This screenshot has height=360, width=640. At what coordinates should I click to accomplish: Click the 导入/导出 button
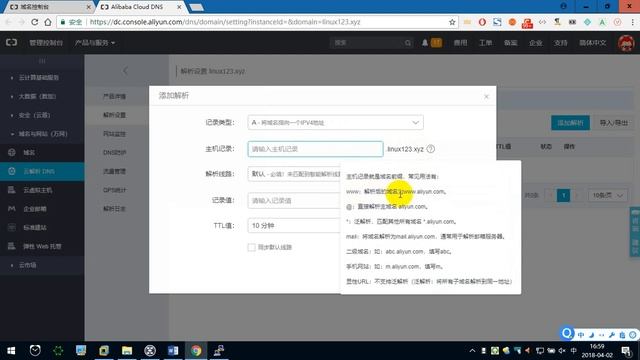coord(613,122)
